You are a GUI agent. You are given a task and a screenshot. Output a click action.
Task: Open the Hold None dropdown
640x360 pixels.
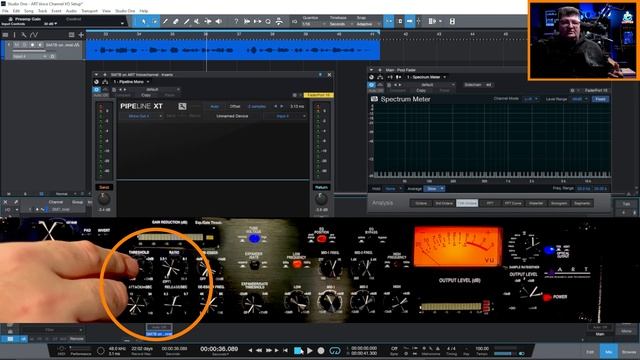point(393,189)
